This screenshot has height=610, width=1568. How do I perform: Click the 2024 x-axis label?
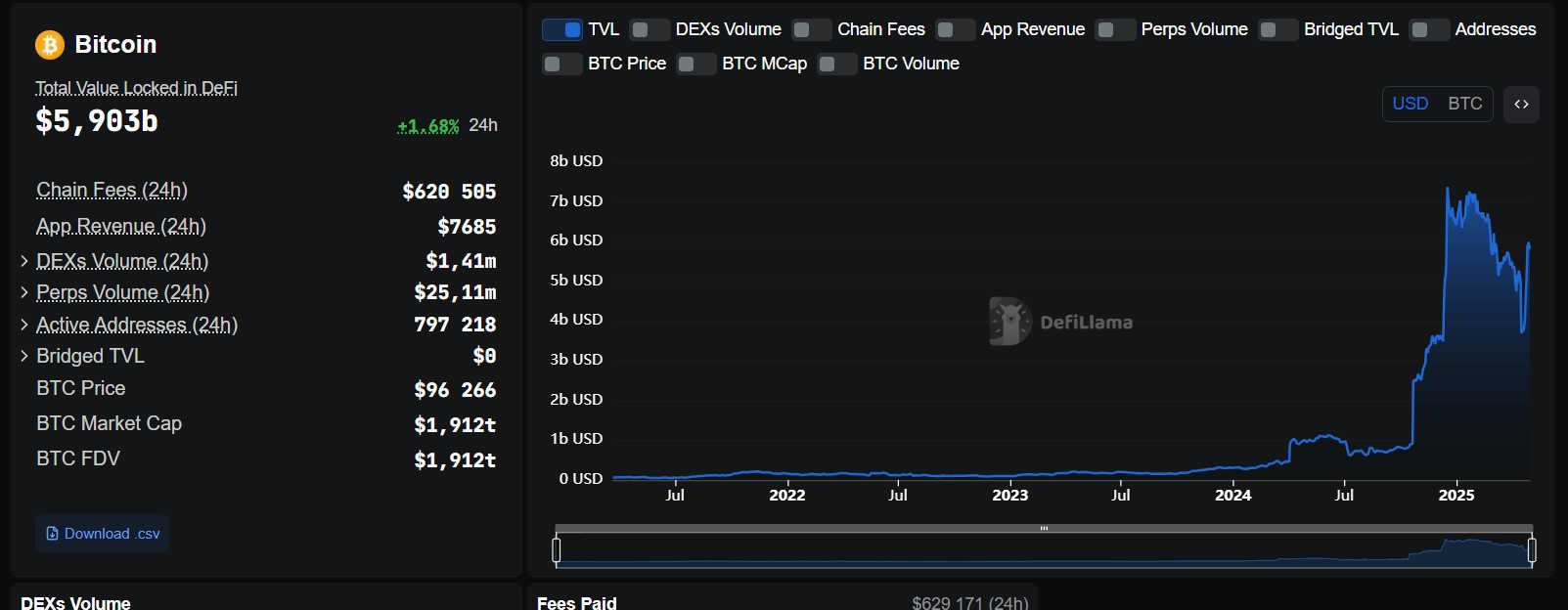[x=1233, y=496]
